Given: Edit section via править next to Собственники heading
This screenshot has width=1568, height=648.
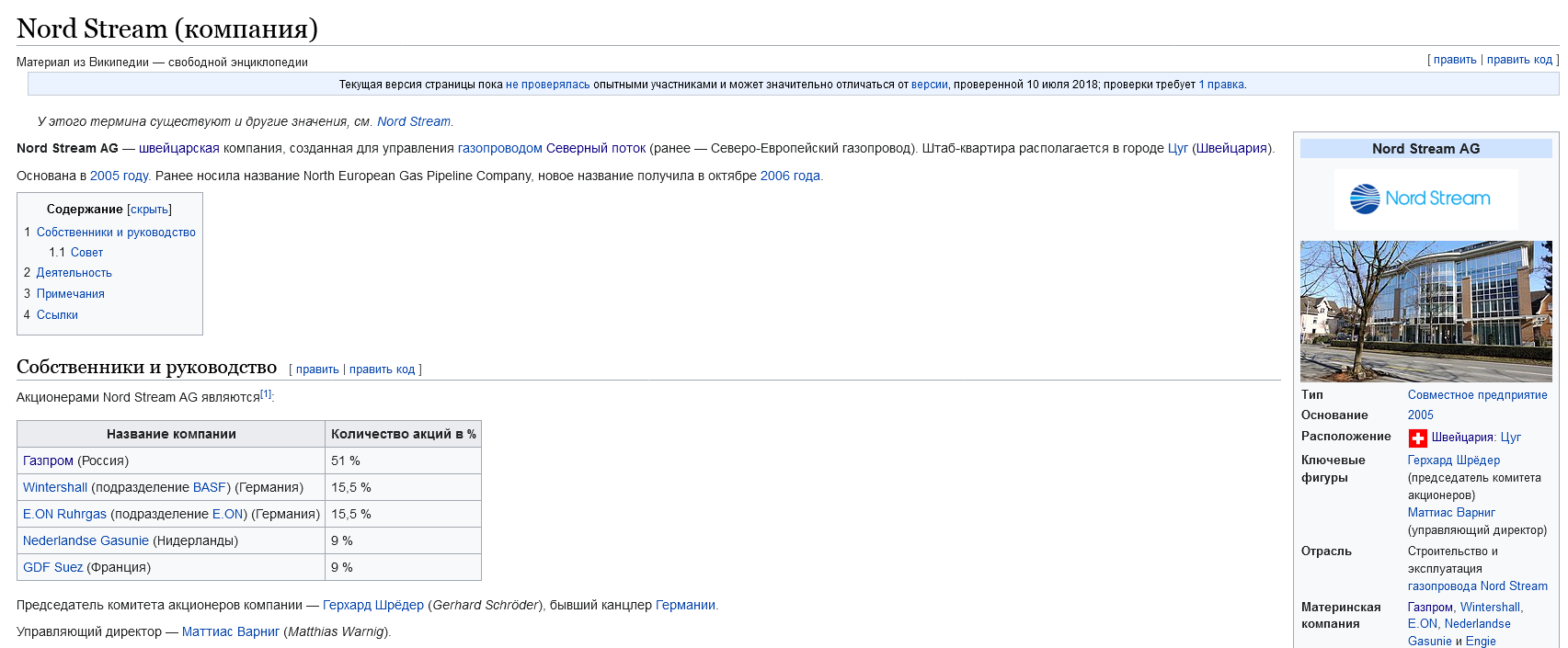Looking at the screenshot, I should [x=317, y=369].
